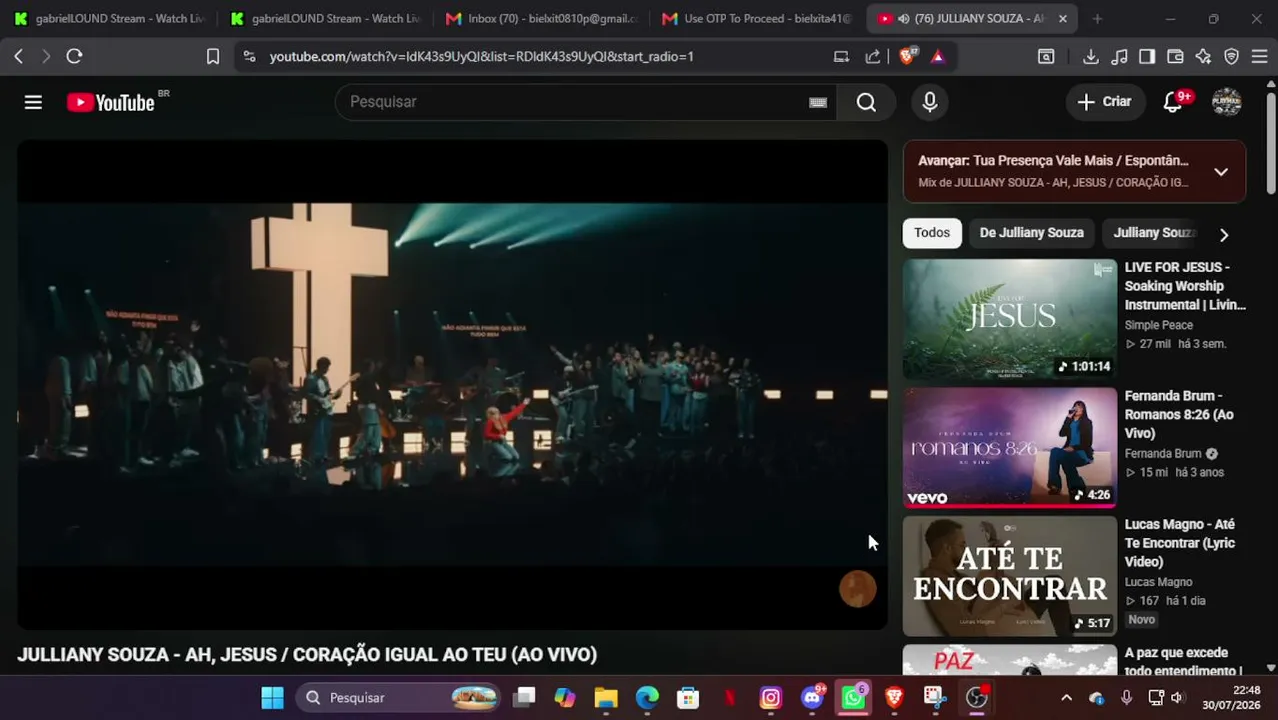Click the Criar button
Viewport: 1278px width, 720px height.
(1105, 102)
